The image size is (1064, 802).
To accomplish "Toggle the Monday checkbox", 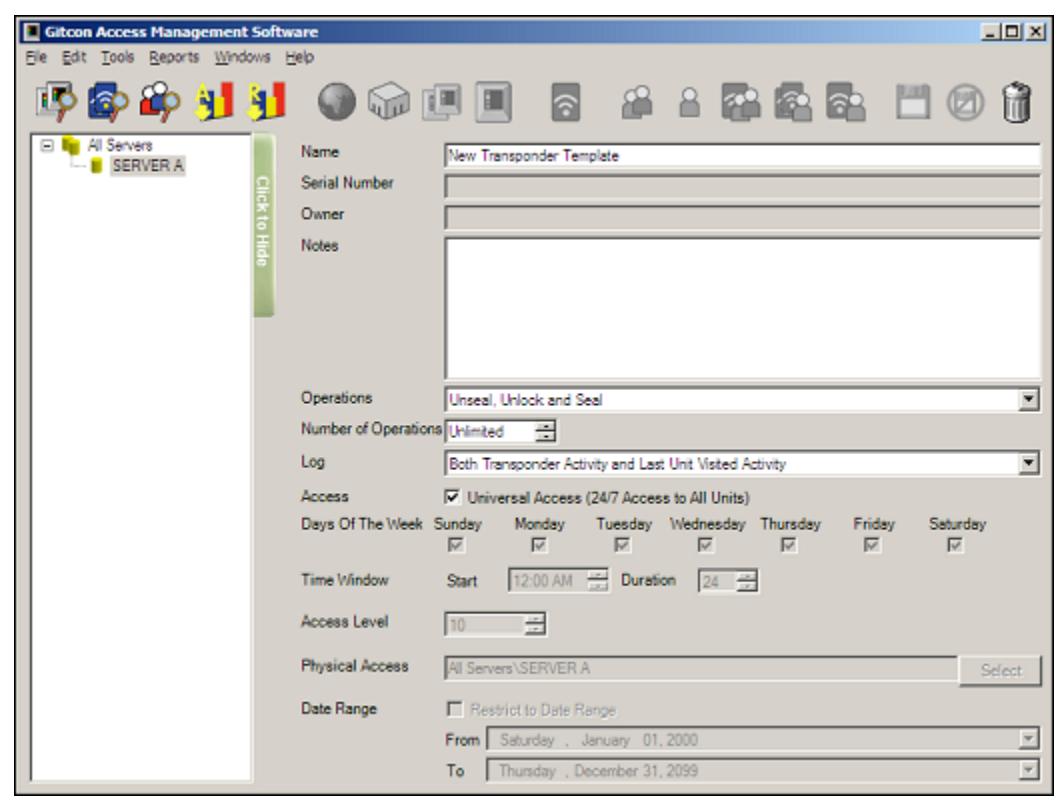I will [539, 545].
